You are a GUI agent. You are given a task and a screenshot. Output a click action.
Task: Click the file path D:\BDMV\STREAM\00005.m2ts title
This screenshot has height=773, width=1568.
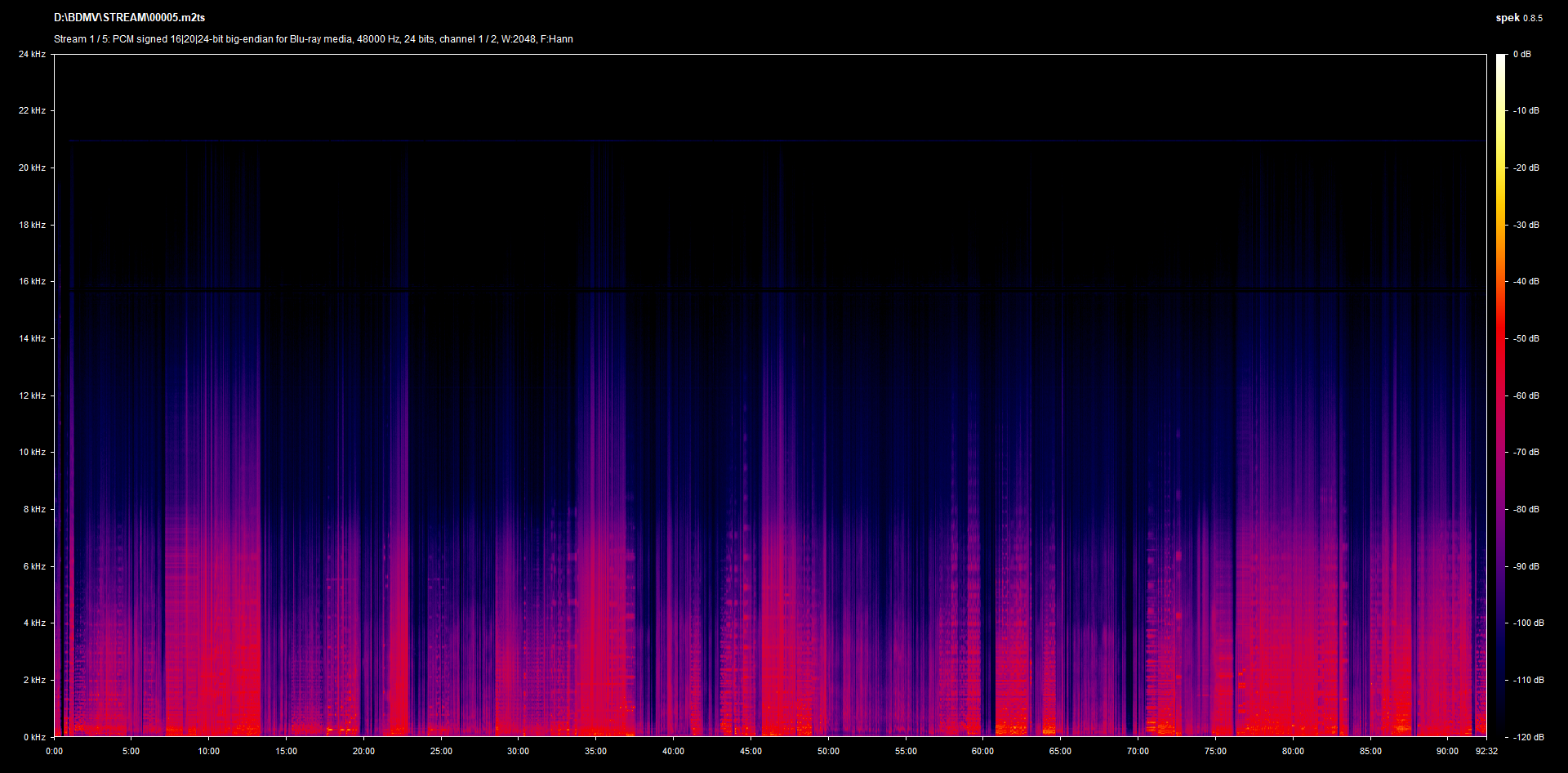(x=129, y=17)
